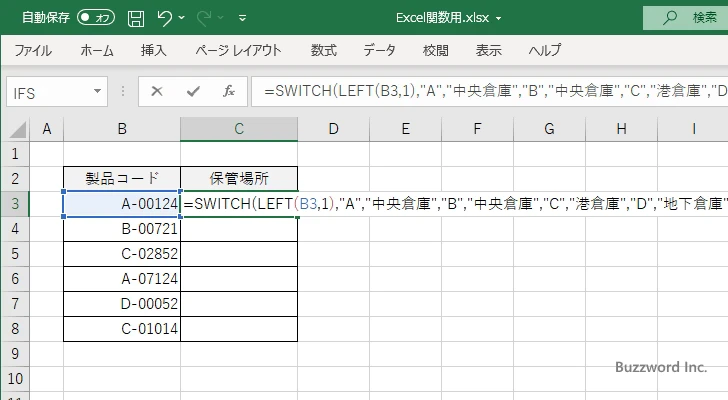The width and height of the screenshot is (728, 400).
Task: Click cell containing C-01014
Action: [x=122, y=329]
